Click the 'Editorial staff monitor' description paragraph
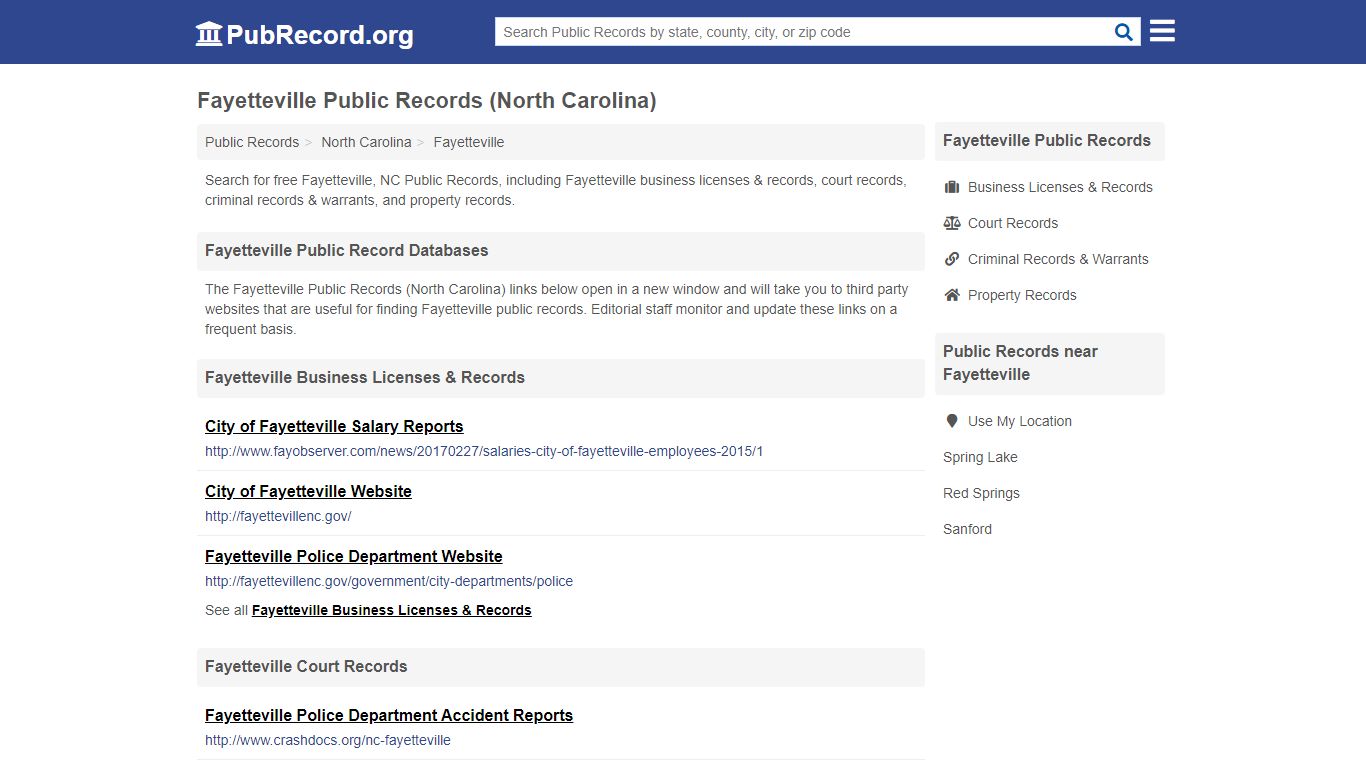1366x768 pixels. click(557, 309)
